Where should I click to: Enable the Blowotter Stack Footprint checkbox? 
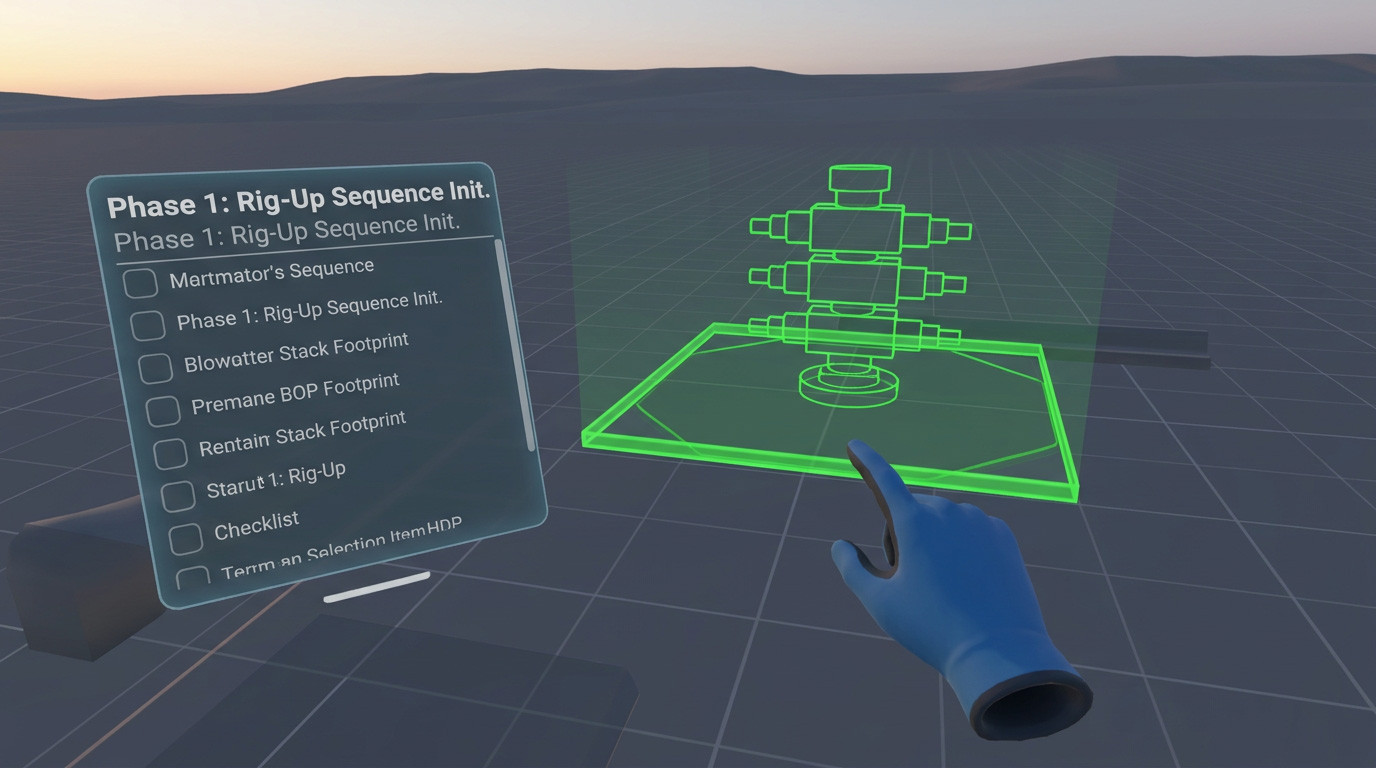pyautogui.click(x=157, y=366)
